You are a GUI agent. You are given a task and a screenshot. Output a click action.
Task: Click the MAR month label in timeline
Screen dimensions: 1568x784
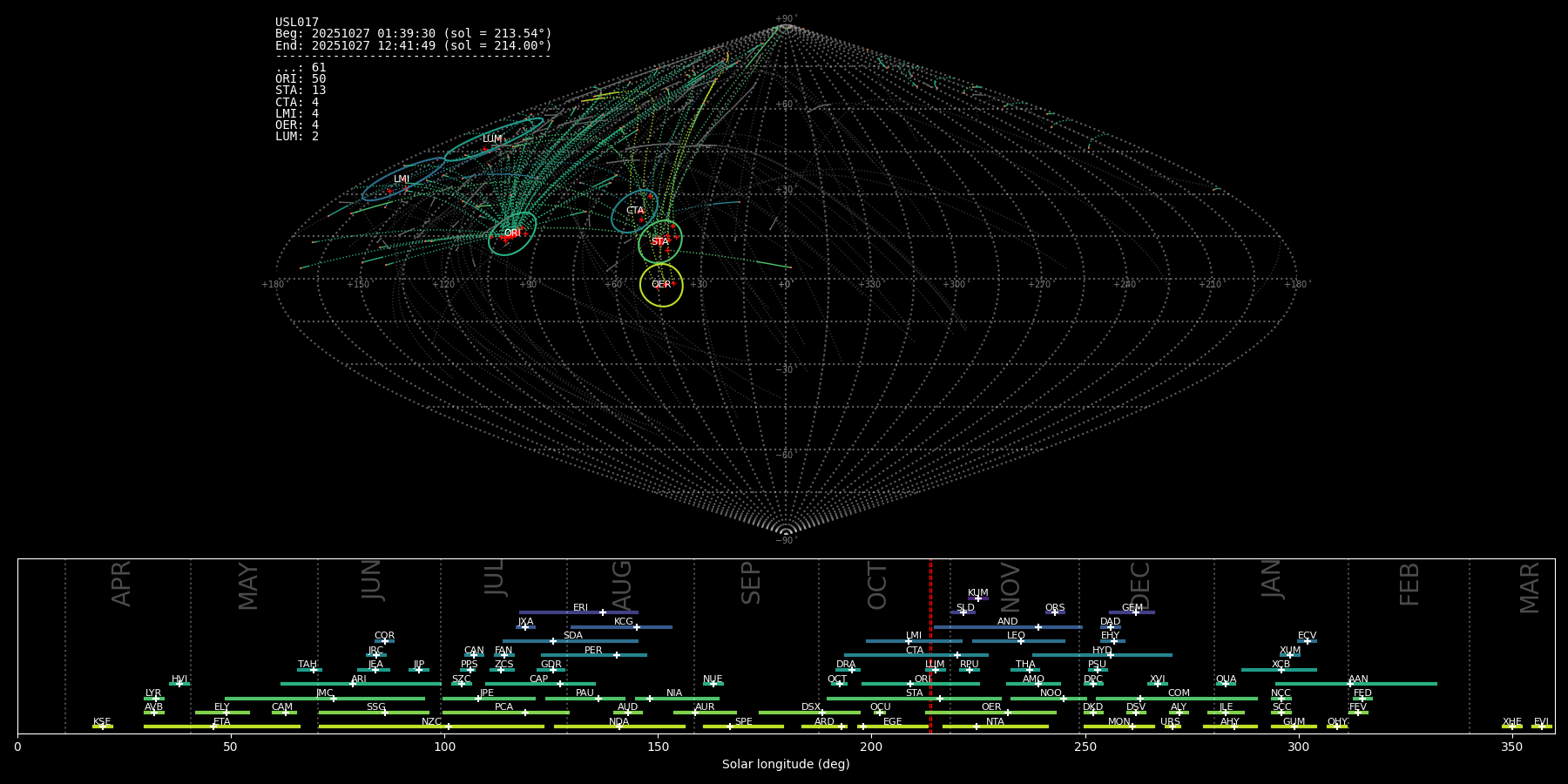(x=1530, y=588)
